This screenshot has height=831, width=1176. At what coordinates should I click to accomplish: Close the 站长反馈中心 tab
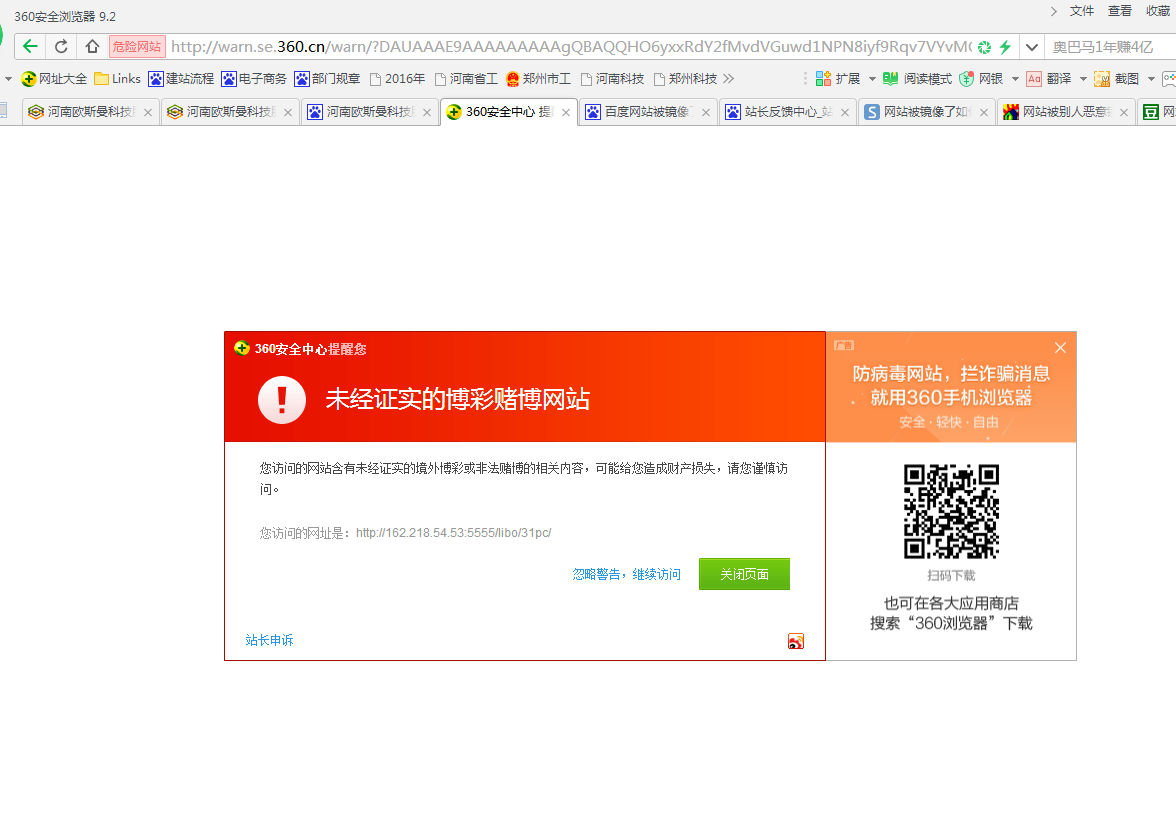click(x=845, y=112)
